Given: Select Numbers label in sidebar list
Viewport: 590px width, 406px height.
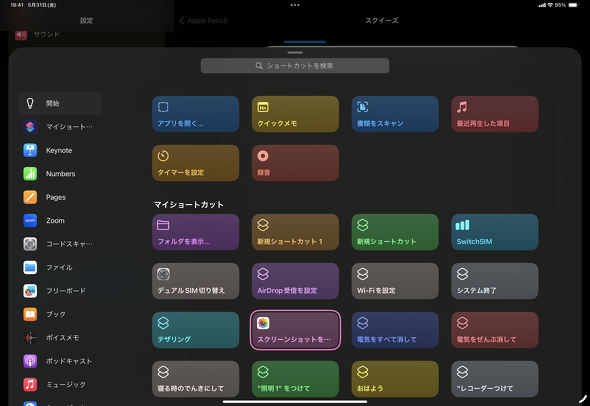Looking at the screenshot, I should (60, 174).
